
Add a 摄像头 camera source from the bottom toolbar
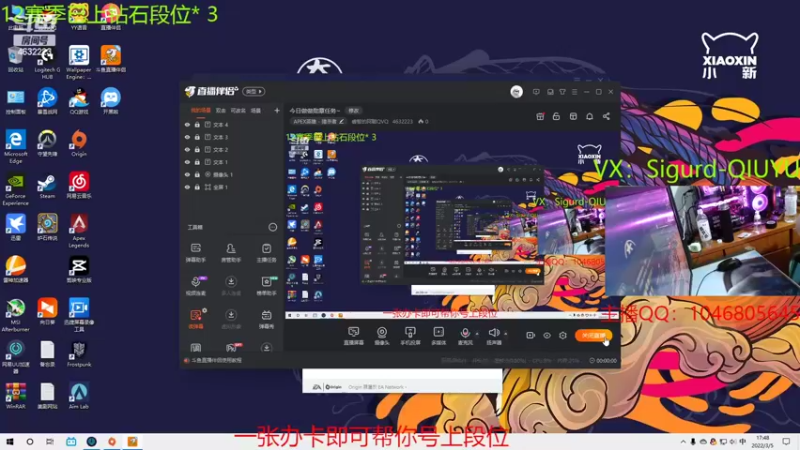[x=382, y=336]
